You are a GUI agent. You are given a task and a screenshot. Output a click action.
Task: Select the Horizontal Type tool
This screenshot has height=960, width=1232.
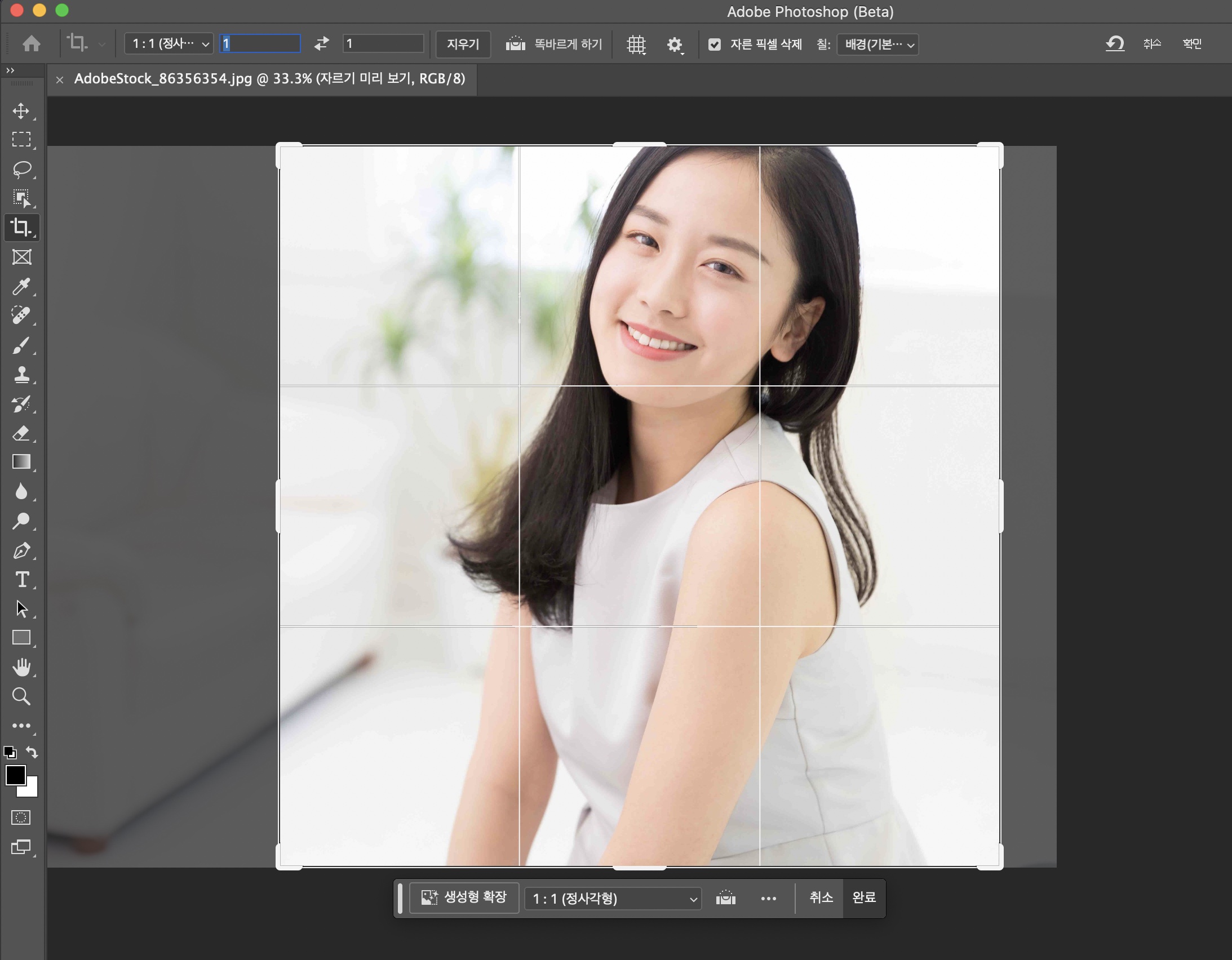tap(21, 580)
